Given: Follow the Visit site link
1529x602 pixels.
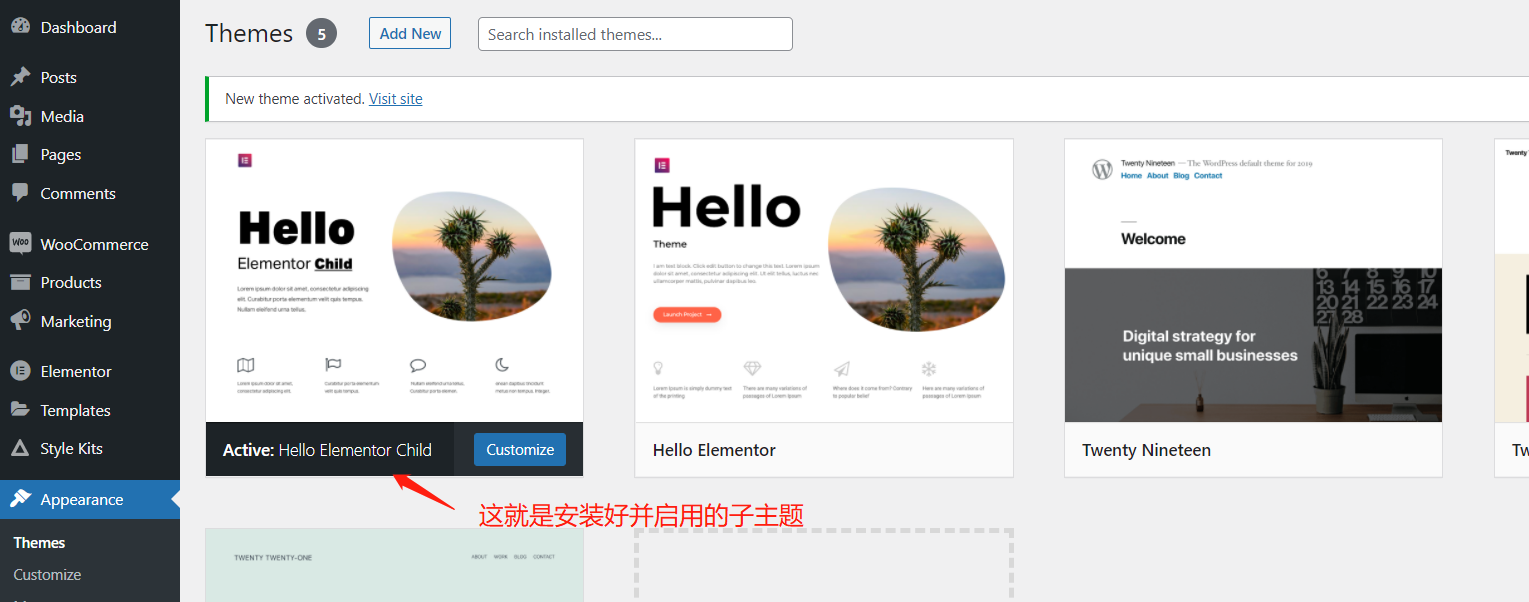Looking at the screenshot, I should point(396,99).
